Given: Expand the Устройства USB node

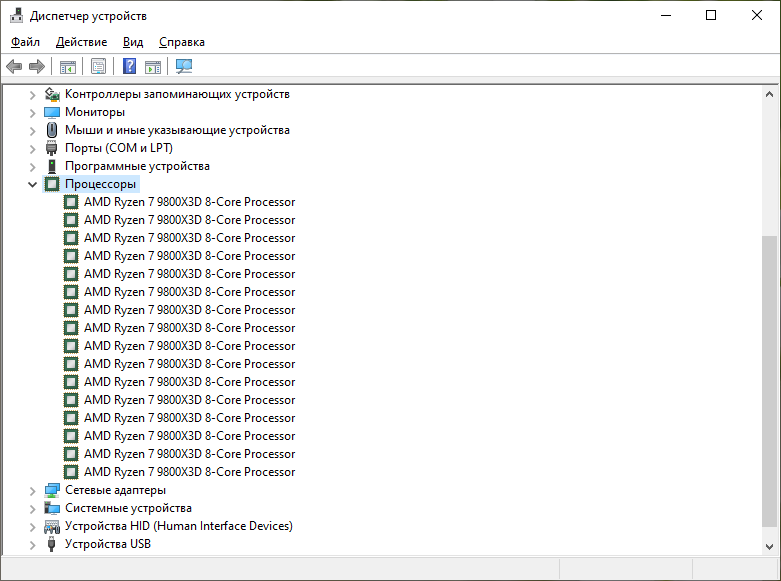Looking at the screenshot, I should (x=32, y=545).
